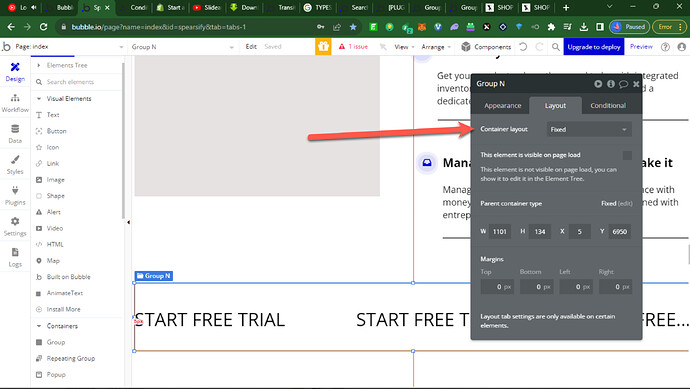Click the width W input field

(x=500, y=231)
